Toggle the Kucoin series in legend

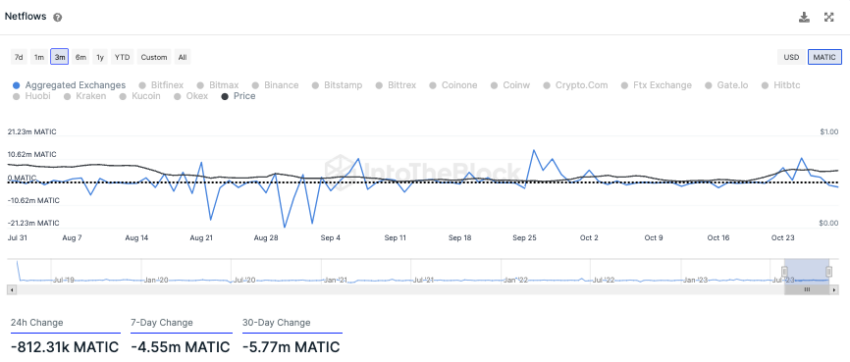point(140,96)
